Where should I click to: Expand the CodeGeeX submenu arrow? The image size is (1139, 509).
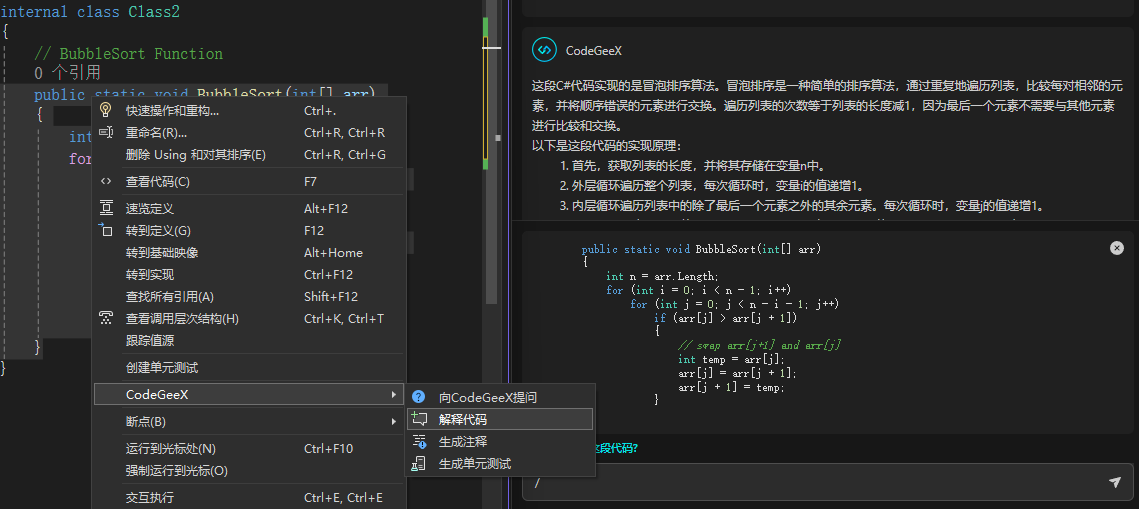point(393,395)
